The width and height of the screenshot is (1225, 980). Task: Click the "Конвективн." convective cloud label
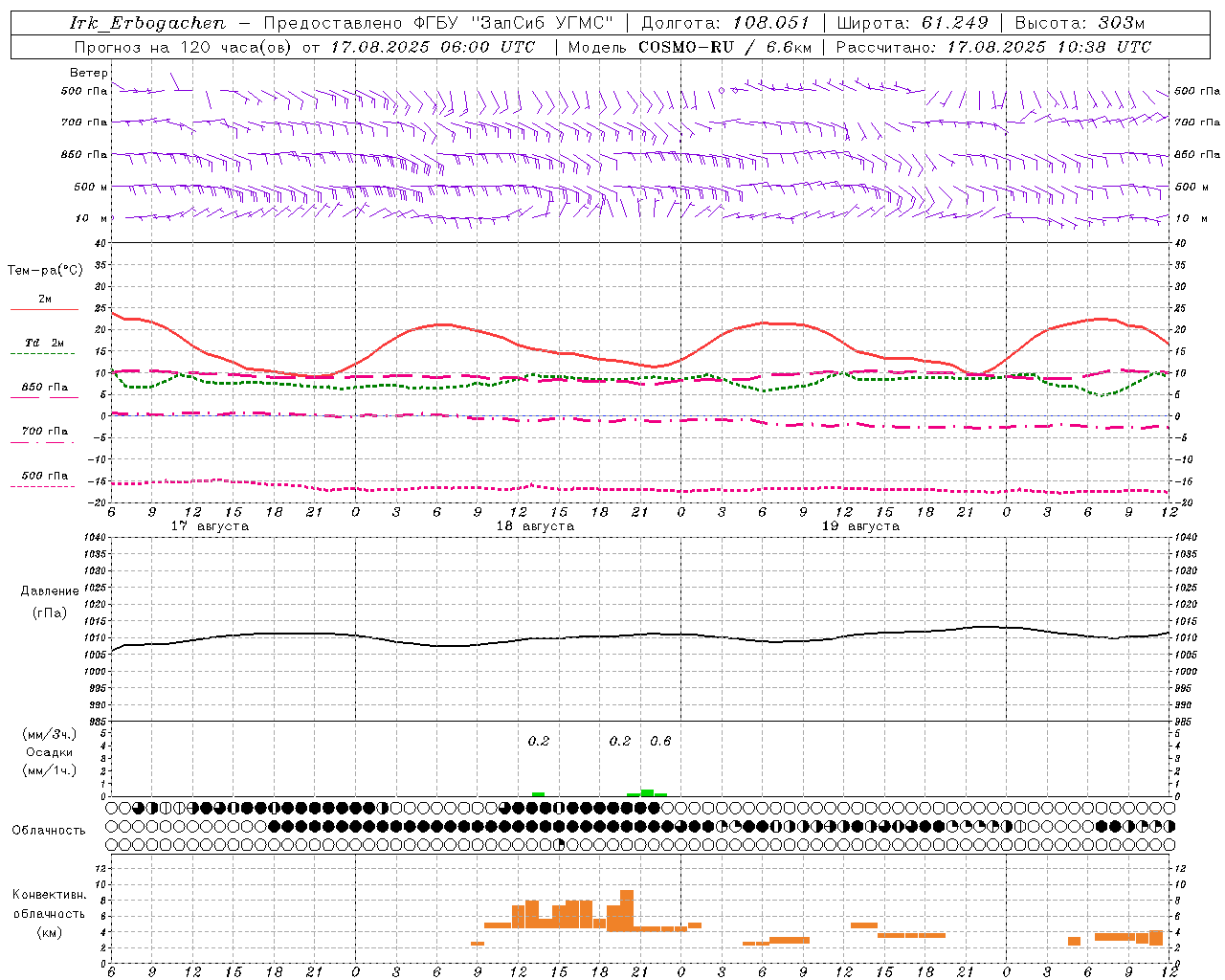[x=49, y=895]
